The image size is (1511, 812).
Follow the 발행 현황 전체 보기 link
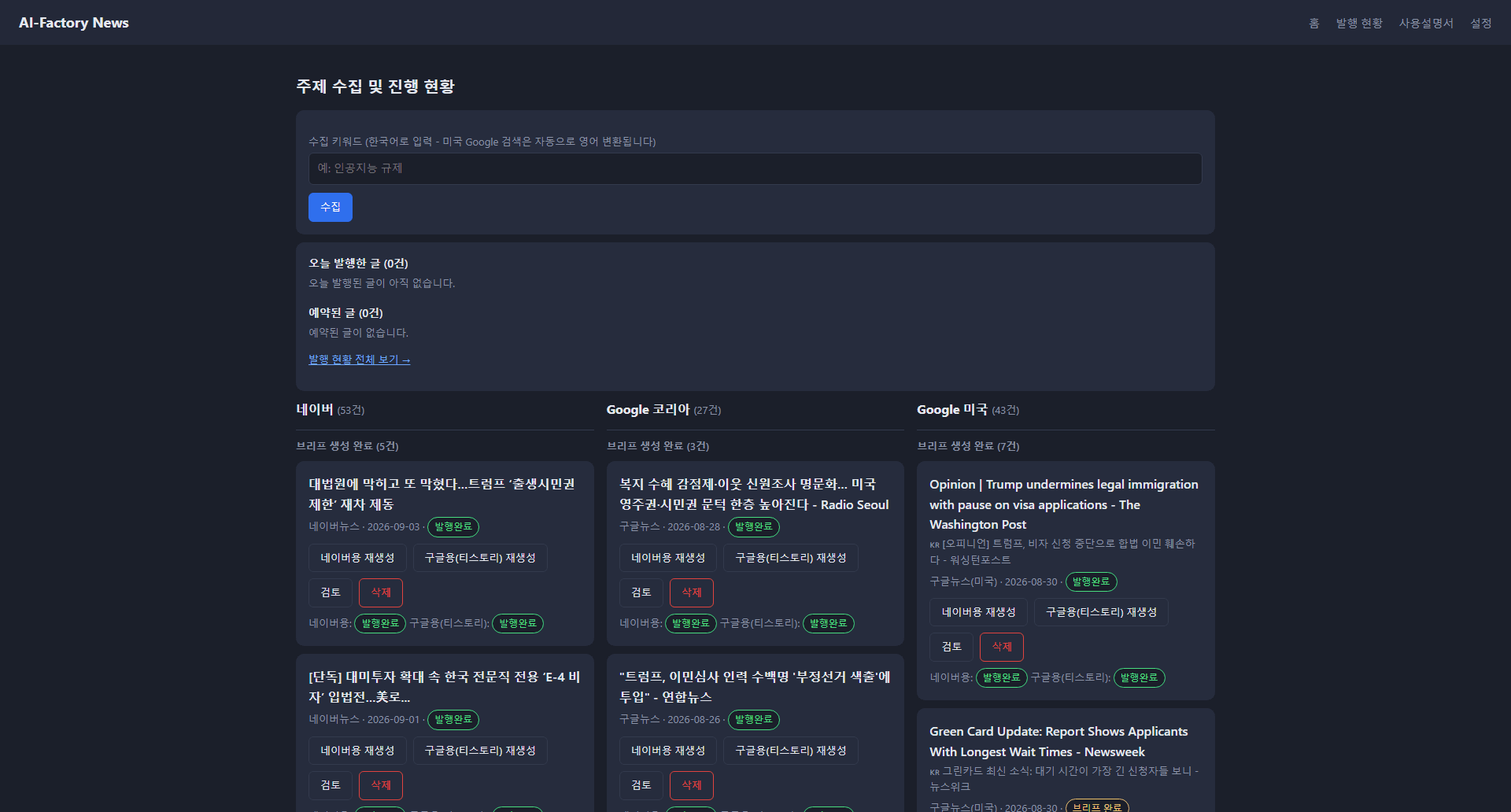[360, 360]
